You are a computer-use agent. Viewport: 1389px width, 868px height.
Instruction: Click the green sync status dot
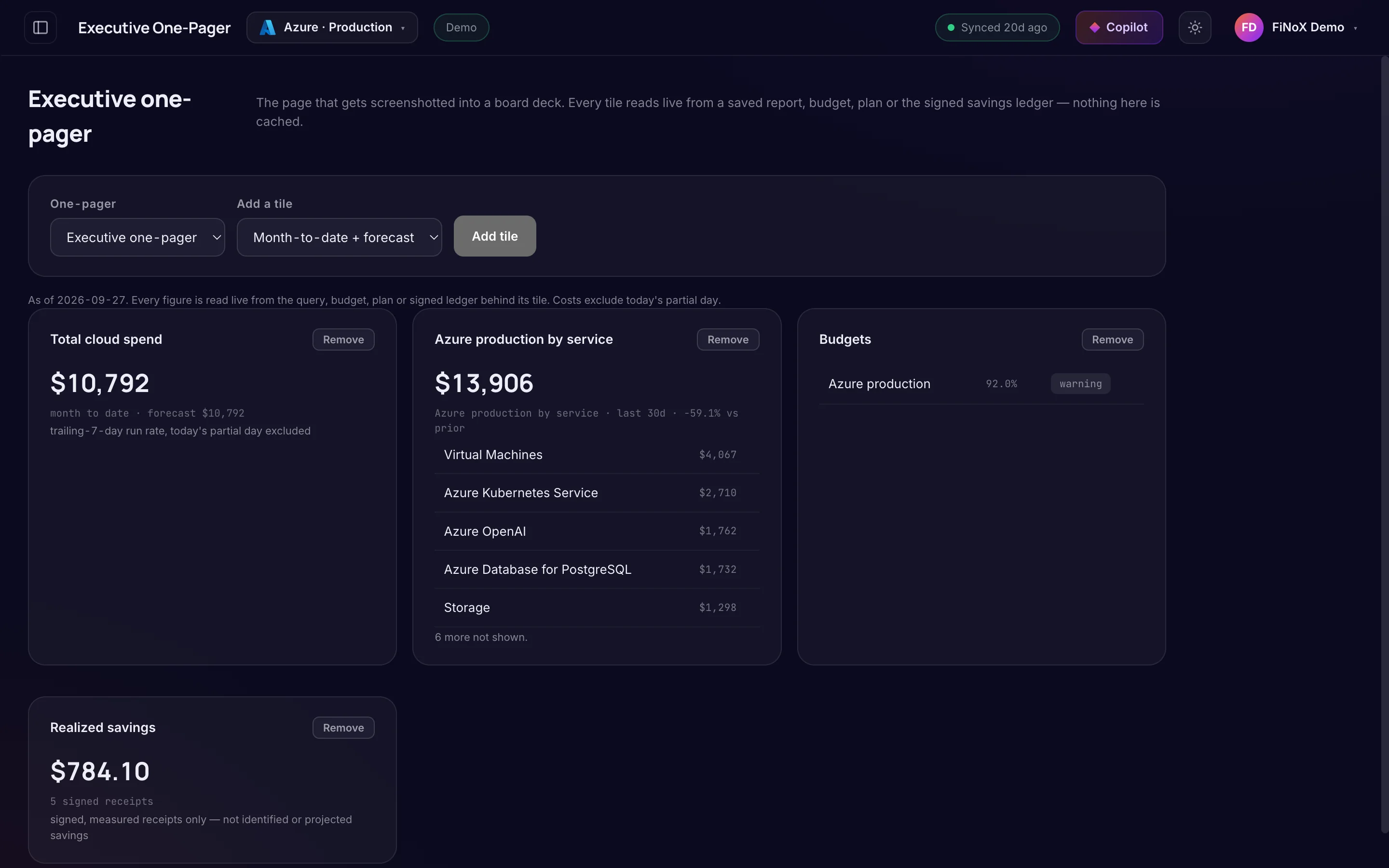(x=951, y=27)
